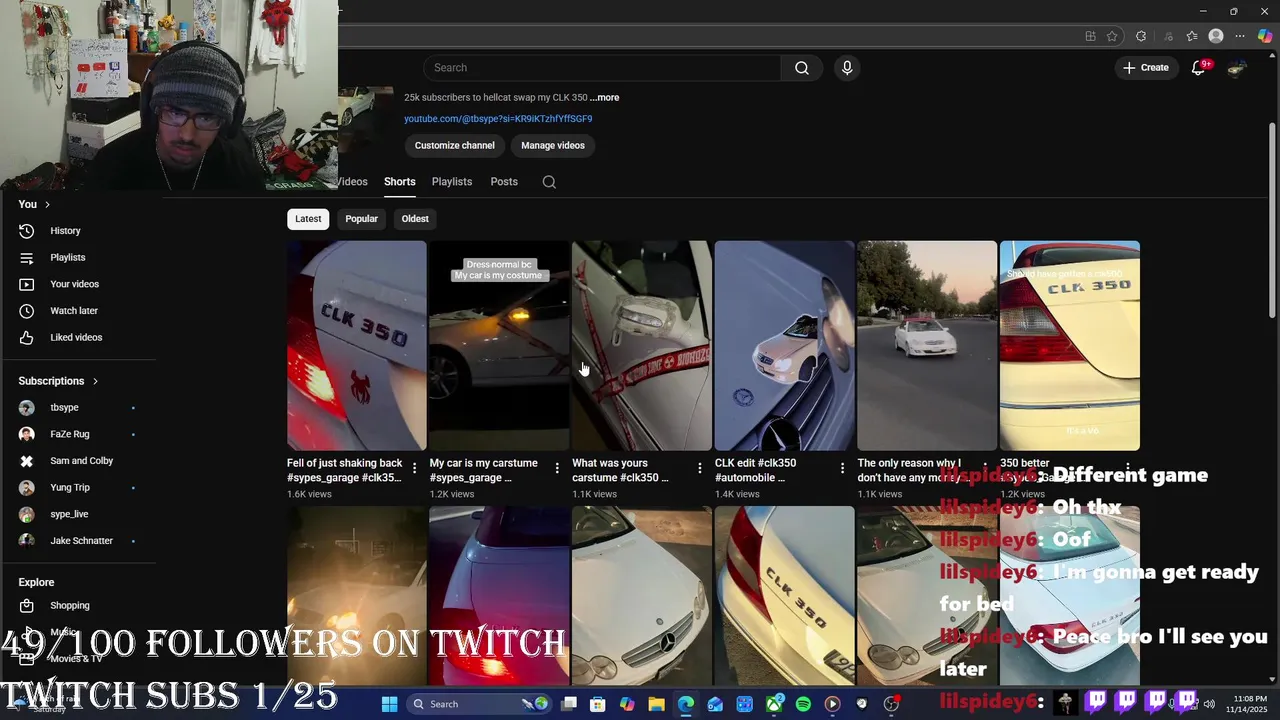Viewport: 1280px width, 720px height.
Task: Start voice search with the microphone icon
Action: 847,68
